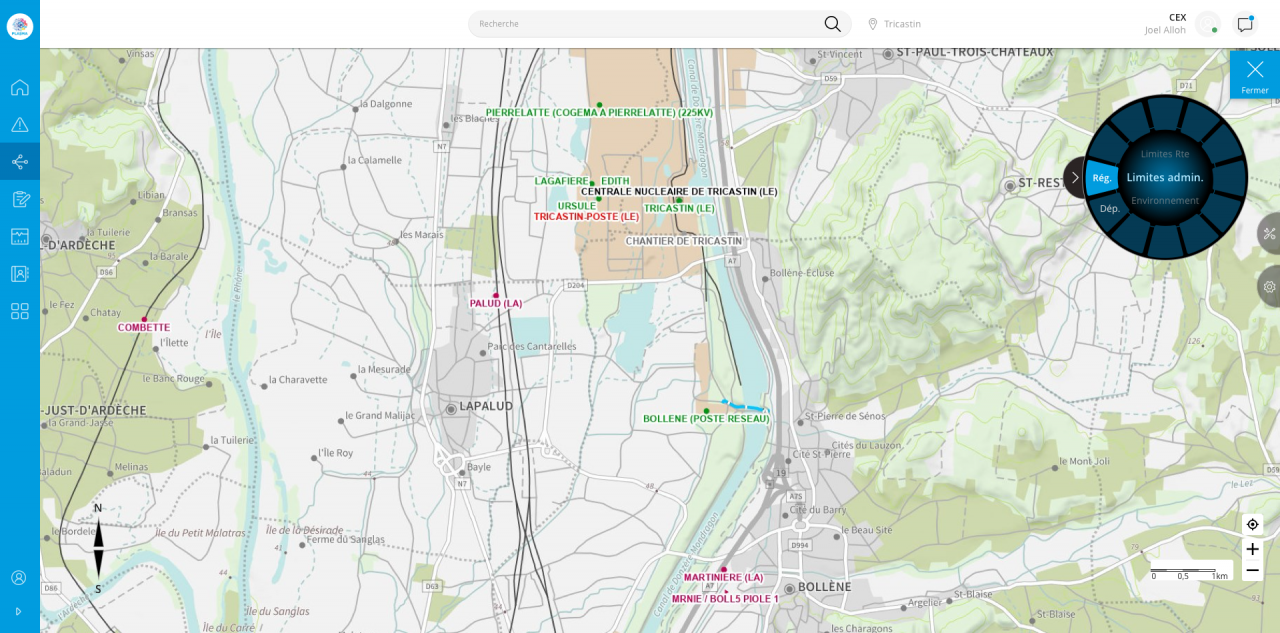Open the alerts warning triangle icon

tap(20, 125)
